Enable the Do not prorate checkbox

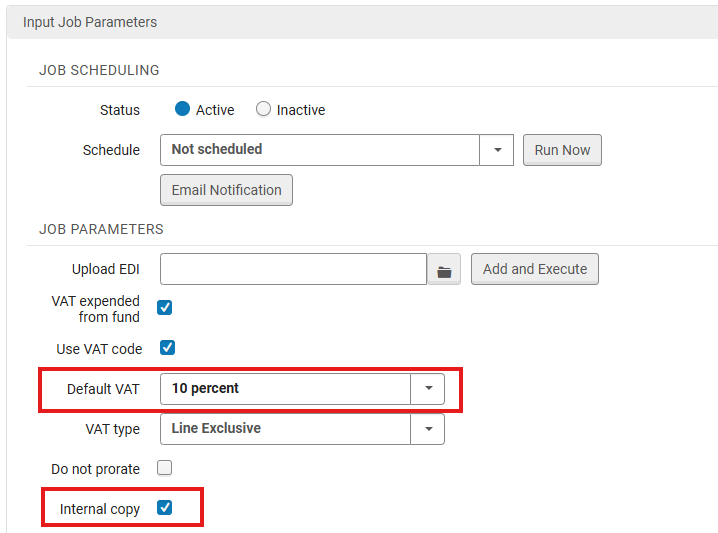tap(164, 468)
